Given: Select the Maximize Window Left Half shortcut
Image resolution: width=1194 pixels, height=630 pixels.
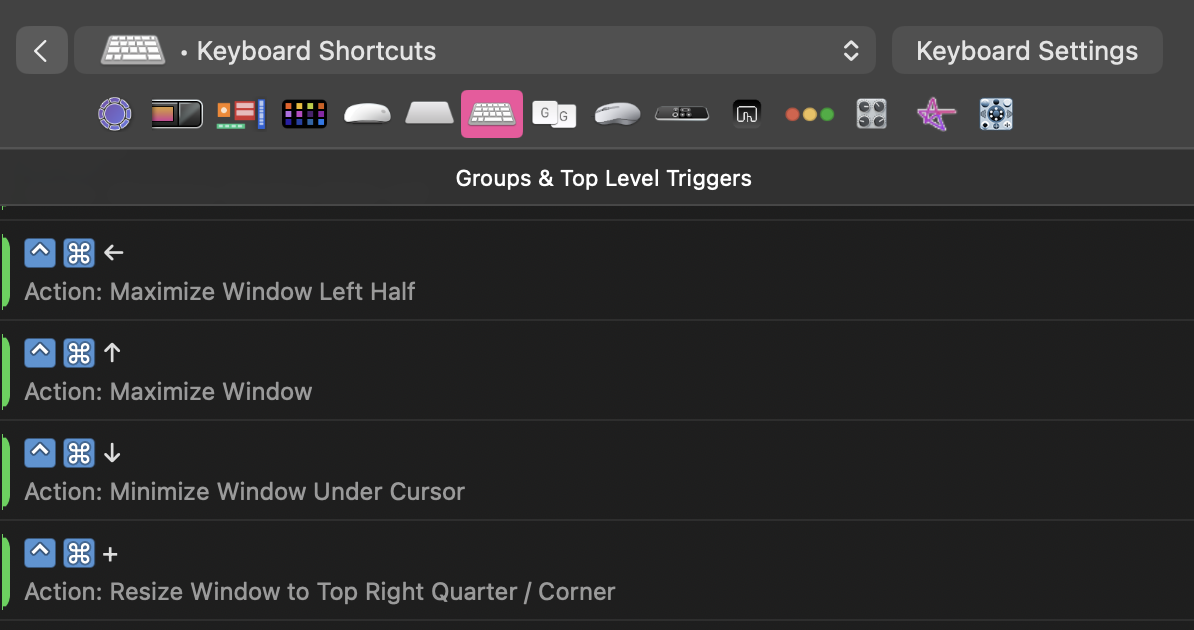Looking at the screenshot, I should click(400, 270).
